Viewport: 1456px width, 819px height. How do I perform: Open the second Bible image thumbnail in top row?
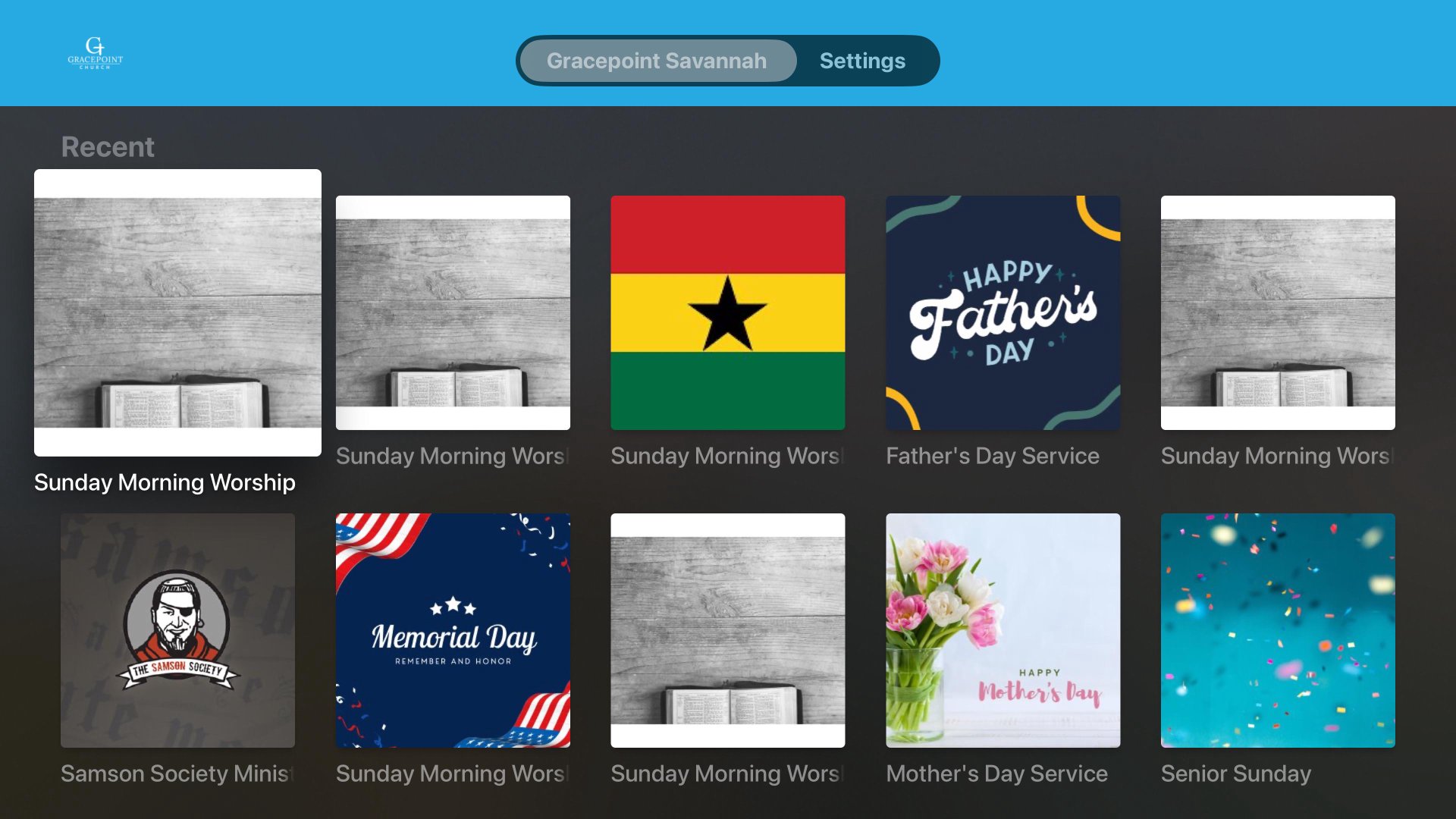pyautogui.click(x=453, y=312)
